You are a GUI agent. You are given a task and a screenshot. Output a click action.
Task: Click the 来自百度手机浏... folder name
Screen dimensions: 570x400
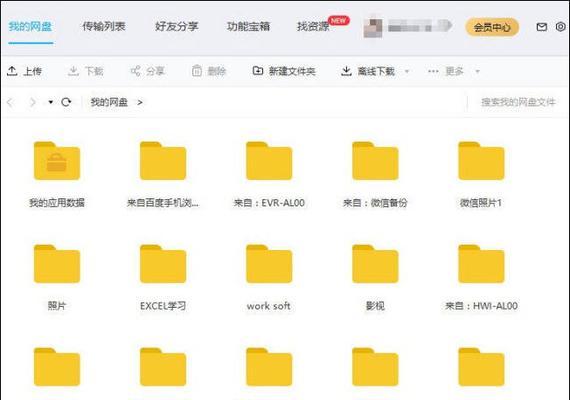pos(163,203)
